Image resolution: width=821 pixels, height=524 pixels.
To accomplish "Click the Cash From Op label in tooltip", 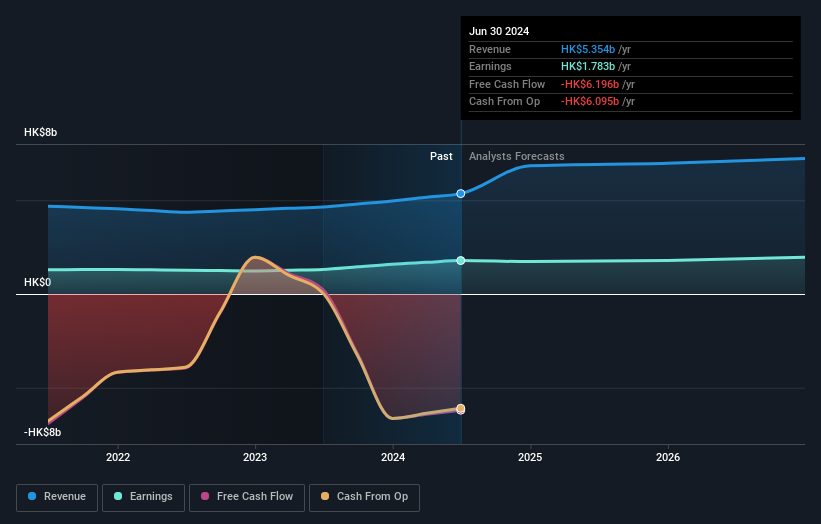I will point(504,102).
